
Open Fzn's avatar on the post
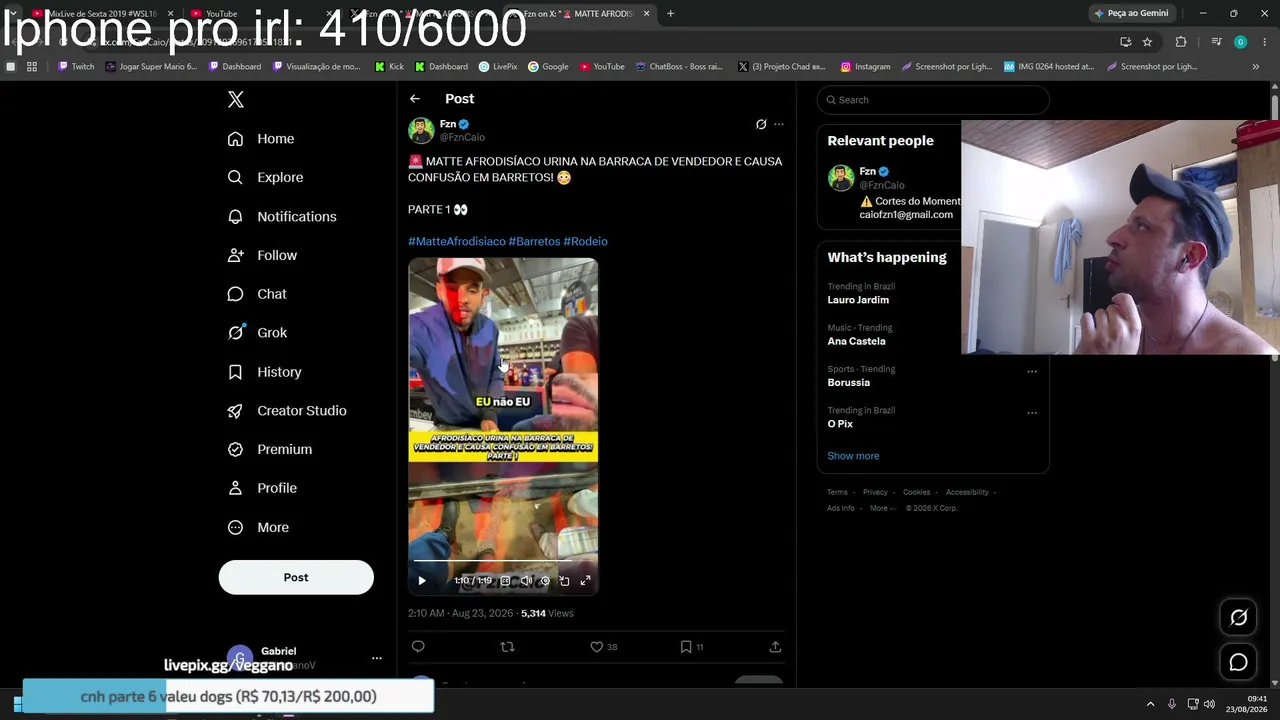coord(421,130)
